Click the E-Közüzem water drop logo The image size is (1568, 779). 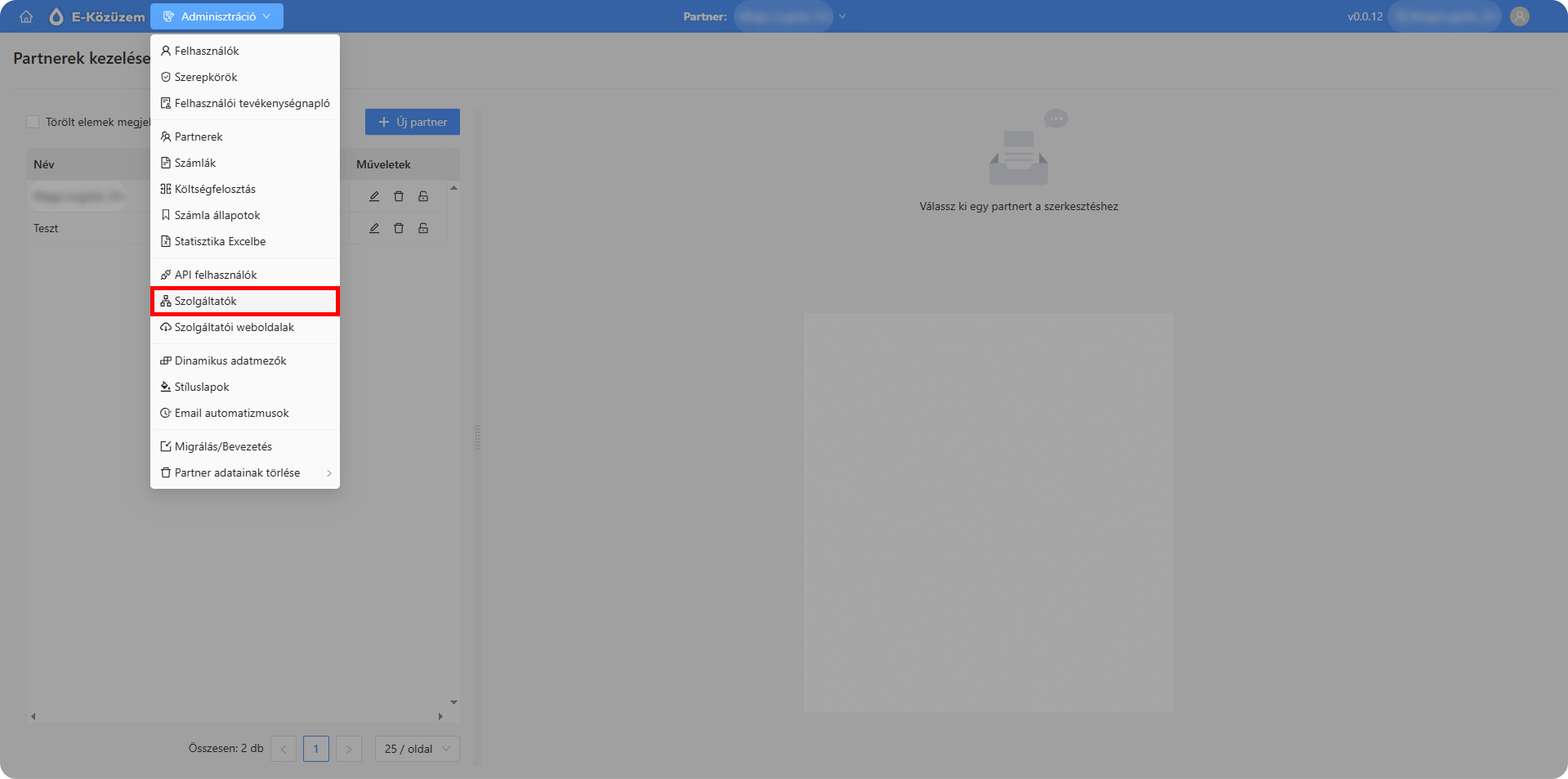pos(56,16)
